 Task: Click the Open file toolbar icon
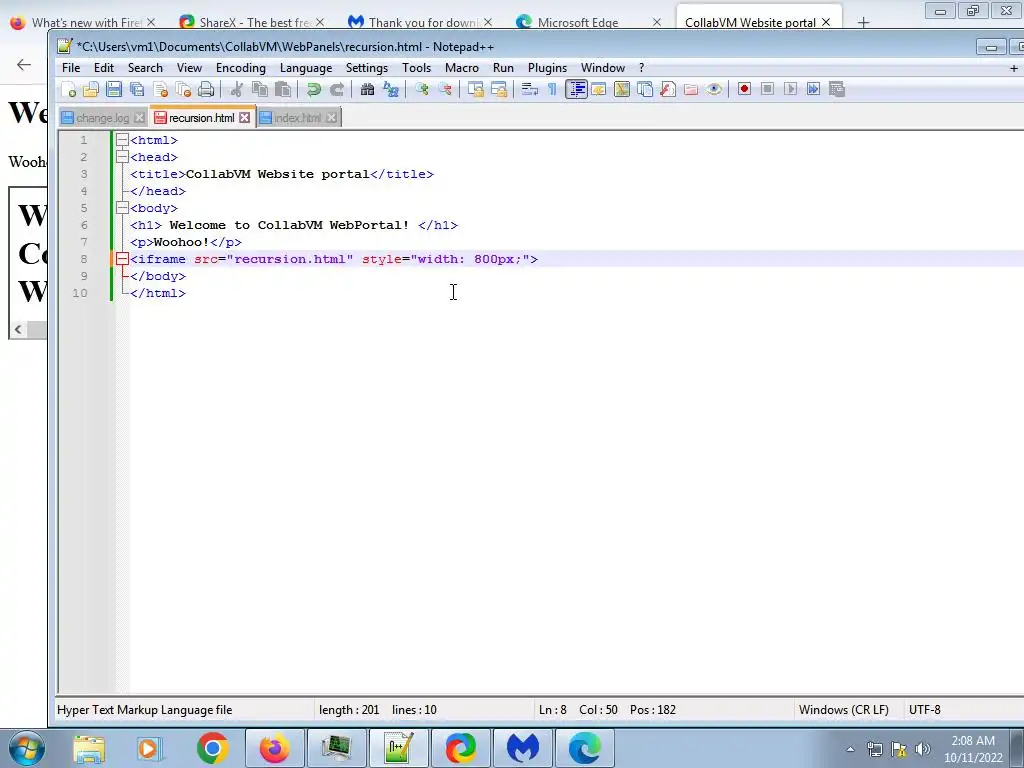91,89
